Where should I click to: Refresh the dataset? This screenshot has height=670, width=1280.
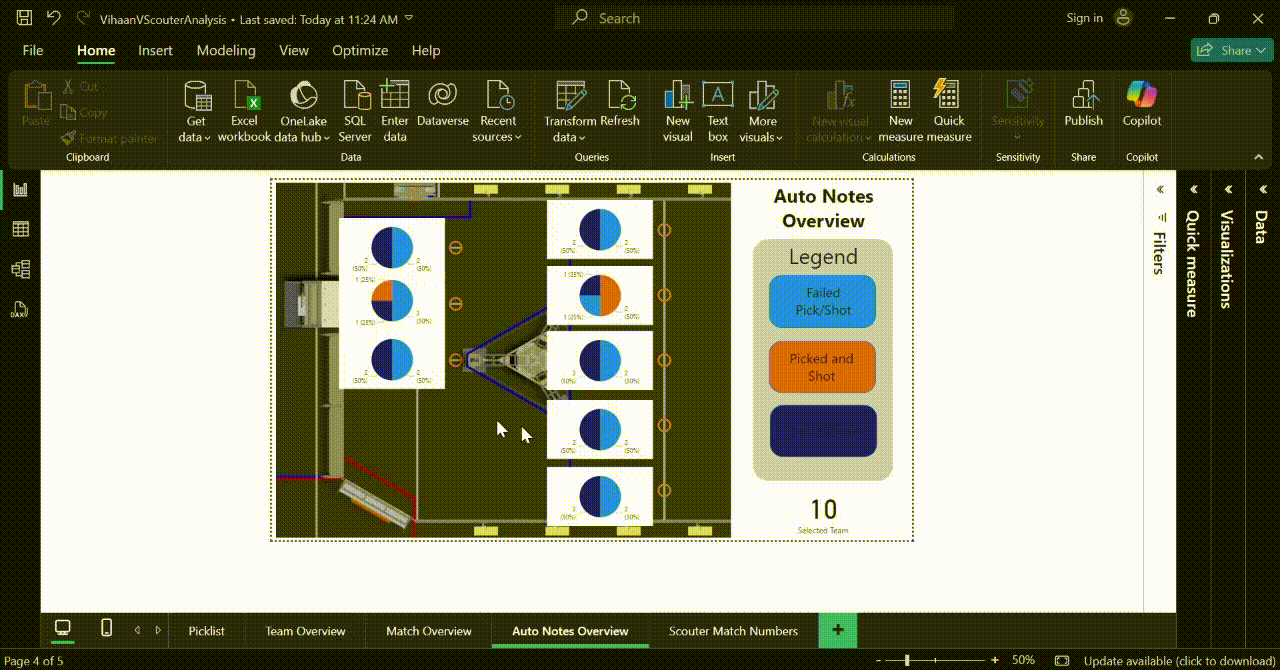[x=620, y=104]
